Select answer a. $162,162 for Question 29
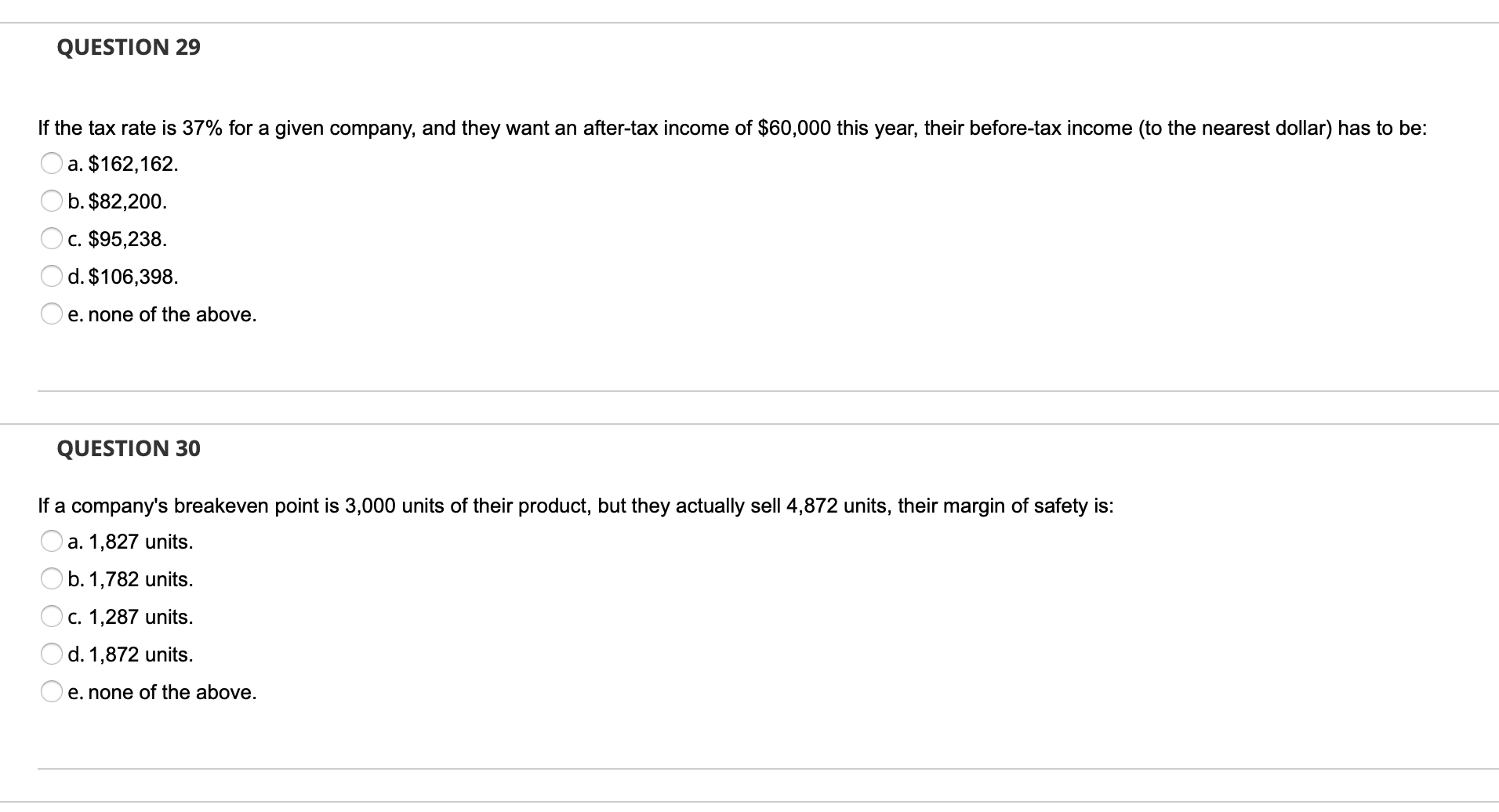The height and width of the screenshot is (812, 1499). [51, 163]
